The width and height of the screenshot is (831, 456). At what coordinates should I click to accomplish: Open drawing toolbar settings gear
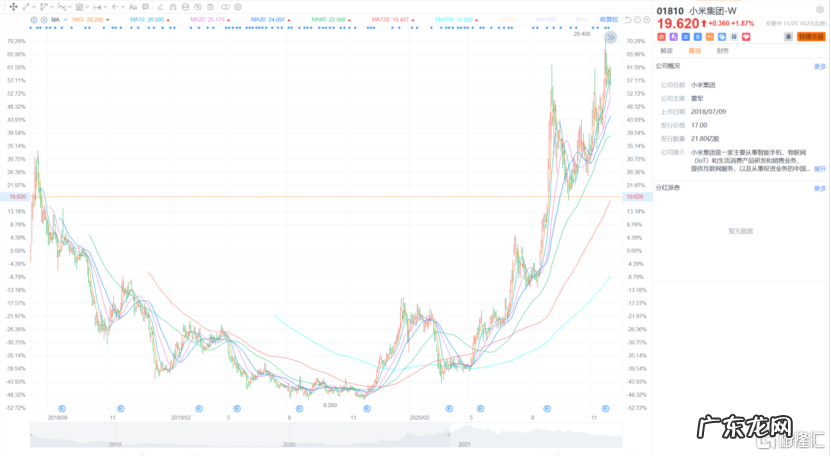pos(238,7)
